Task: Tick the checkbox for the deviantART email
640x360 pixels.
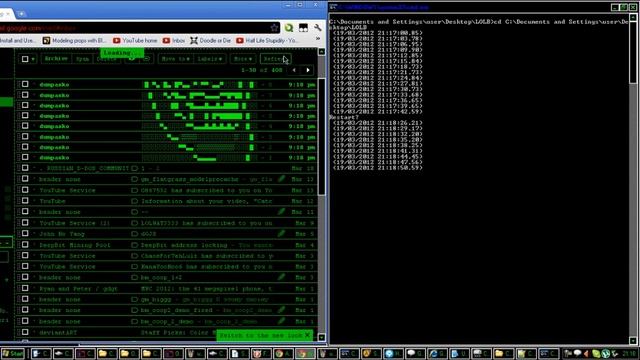Action: tap(25, 332)
